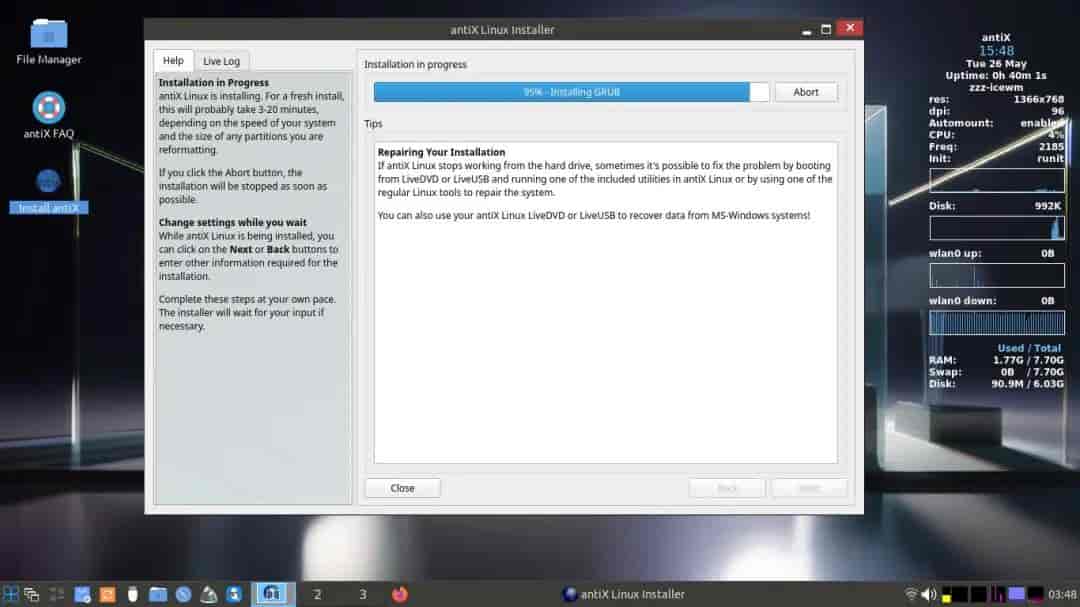Abort the installation

(806, 92)
